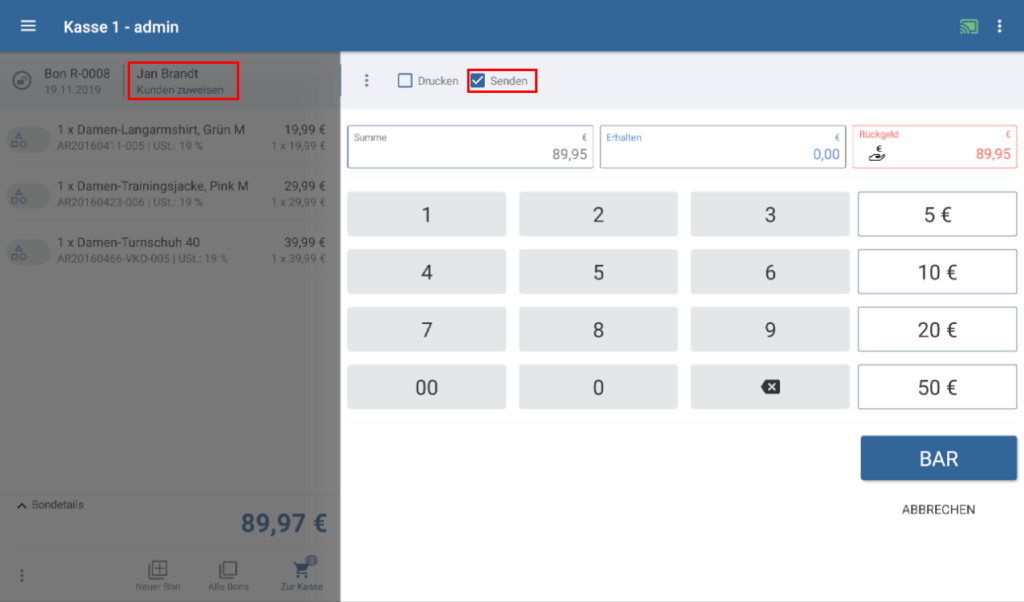Click the Erhalten amount field
The image size is (1024, 602).
point(723,147)
